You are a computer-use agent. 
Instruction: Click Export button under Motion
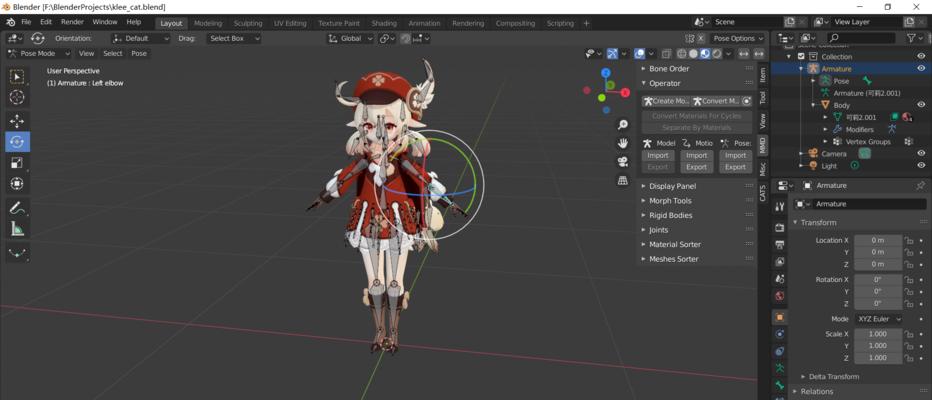click(x=697, y=167)
